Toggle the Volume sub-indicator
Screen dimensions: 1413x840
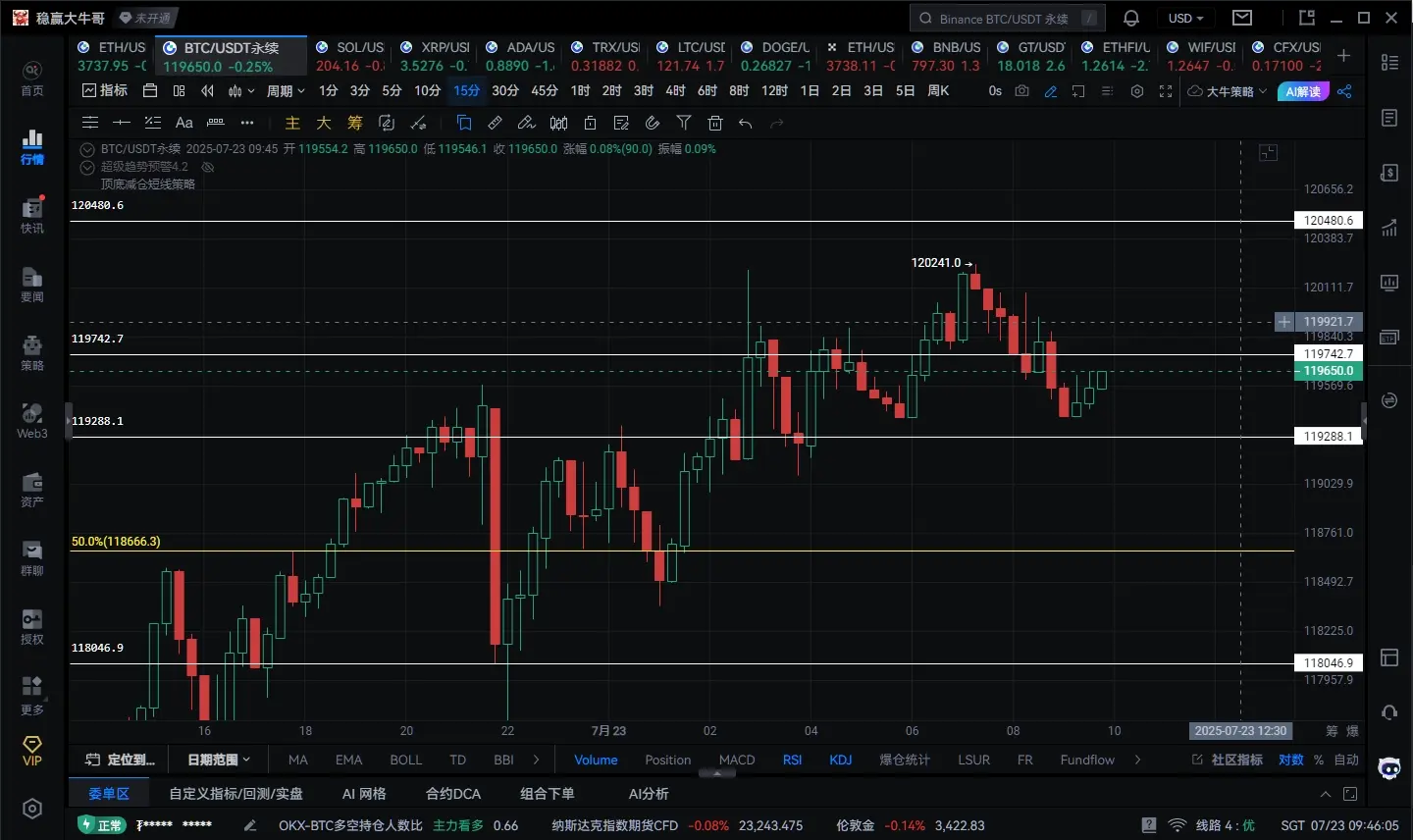tap(596, 760)
